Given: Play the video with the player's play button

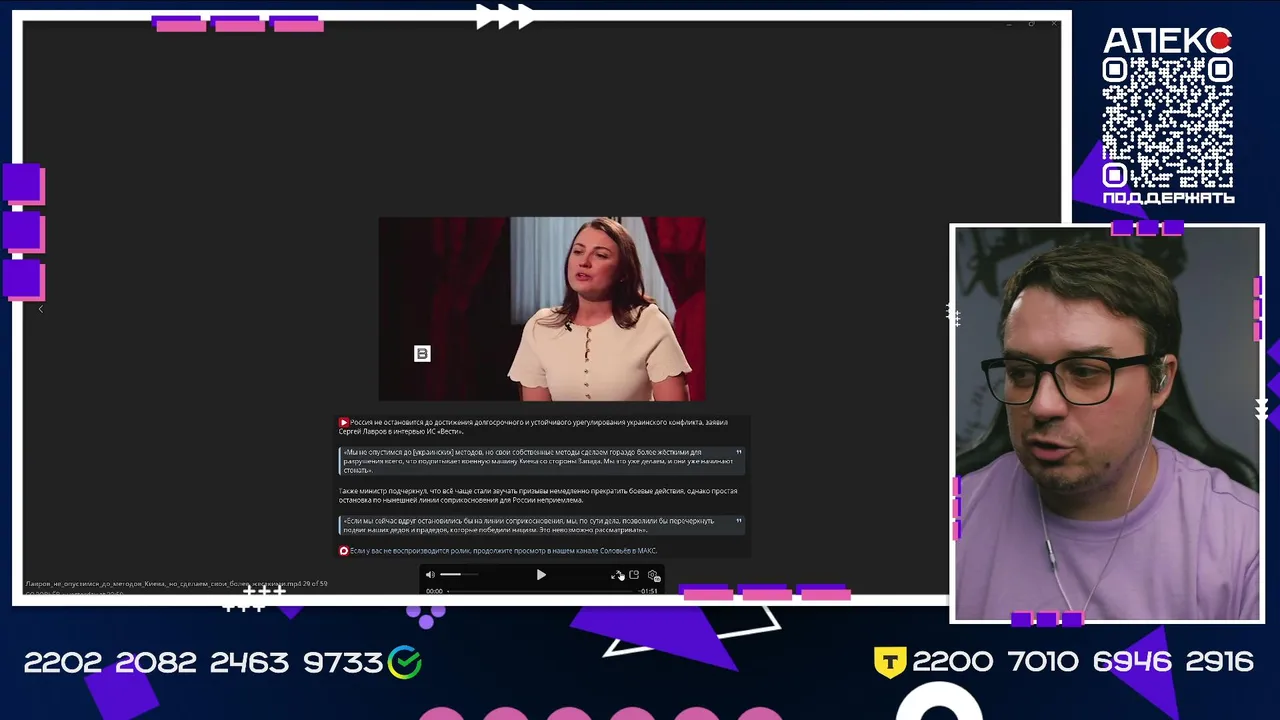Looking at the screenshot, I should 541,575.
